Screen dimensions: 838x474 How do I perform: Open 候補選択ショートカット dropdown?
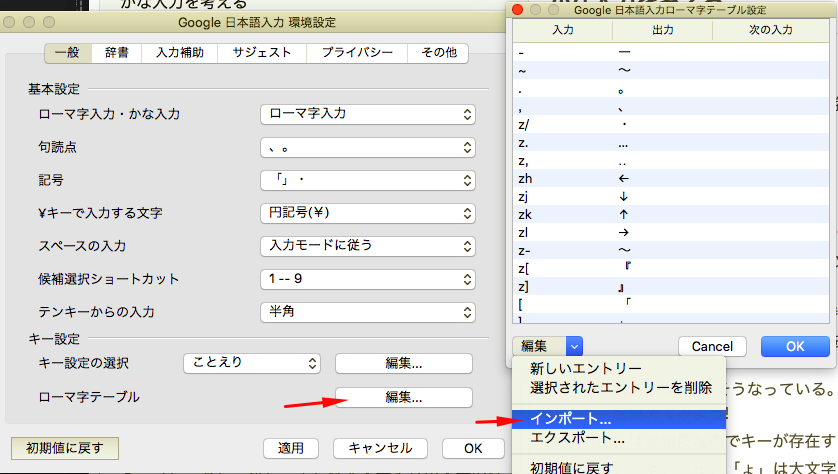pyautogui.click(x=368, y=279)
